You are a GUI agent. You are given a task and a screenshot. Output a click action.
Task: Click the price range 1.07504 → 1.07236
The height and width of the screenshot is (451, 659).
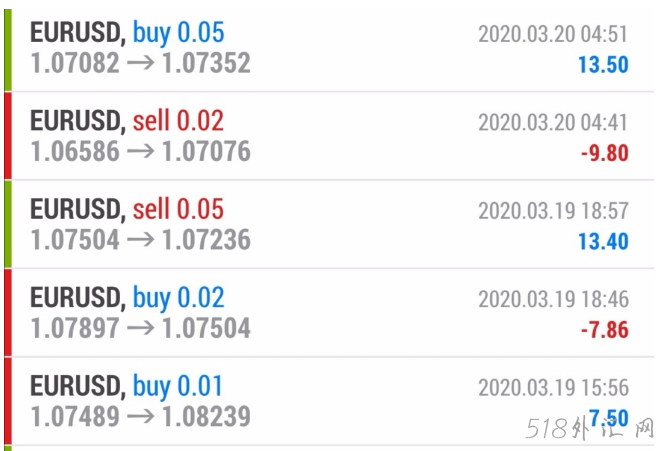140,240
